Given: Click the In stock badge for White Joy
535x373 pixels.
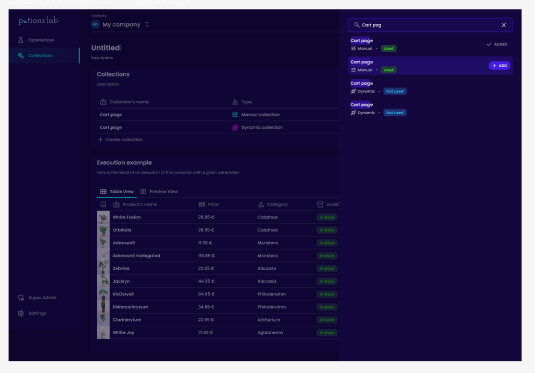Looking at the screenshot, I should [327, 333].
